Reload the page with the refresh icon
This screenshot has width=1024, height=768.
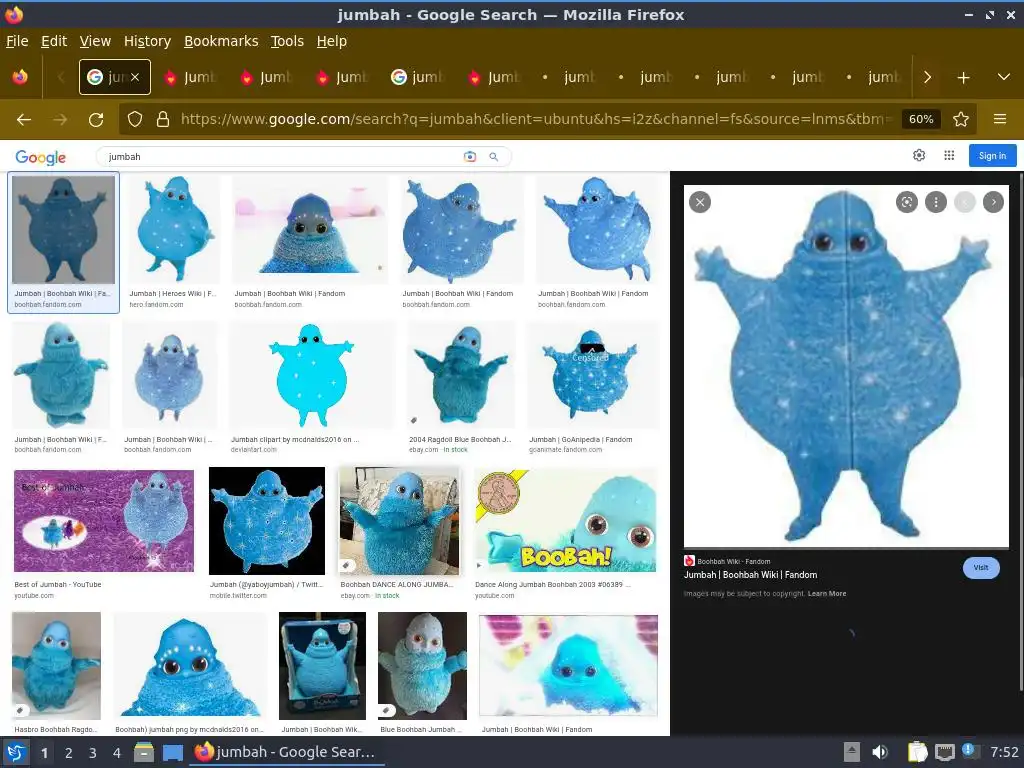coord(96,120)
